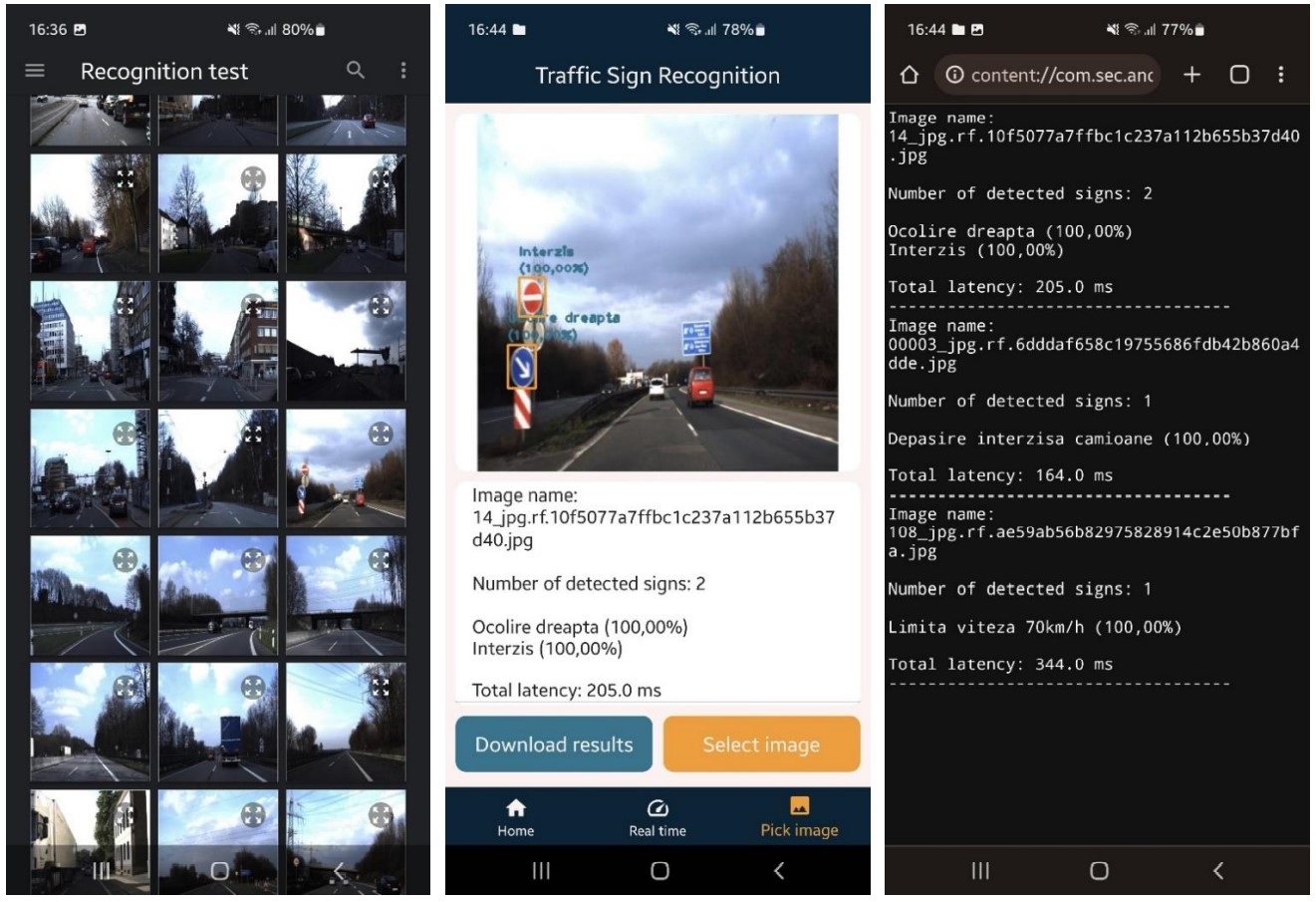Tap the content:// address bar in the browser

[x=1049, y=75]
